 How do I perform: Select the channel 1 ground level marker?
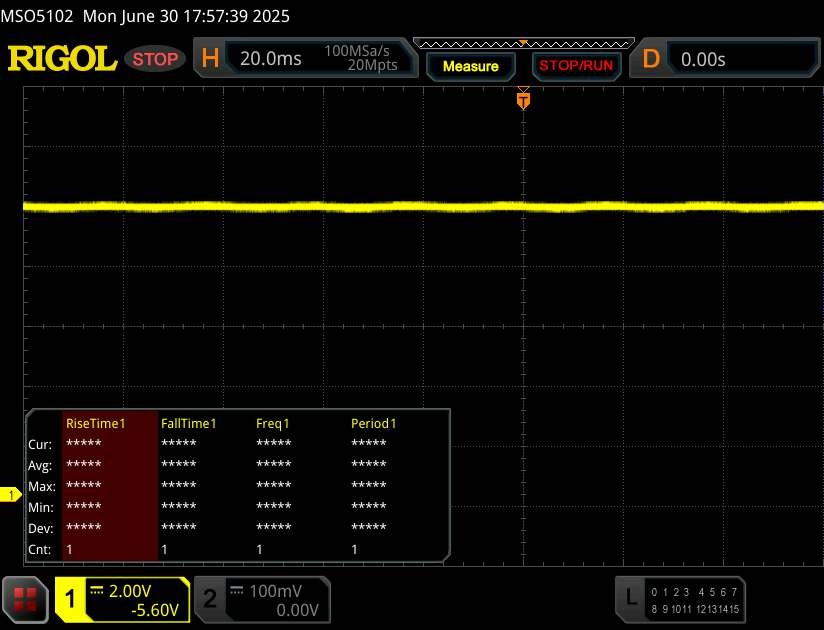[x=11, y=495]
